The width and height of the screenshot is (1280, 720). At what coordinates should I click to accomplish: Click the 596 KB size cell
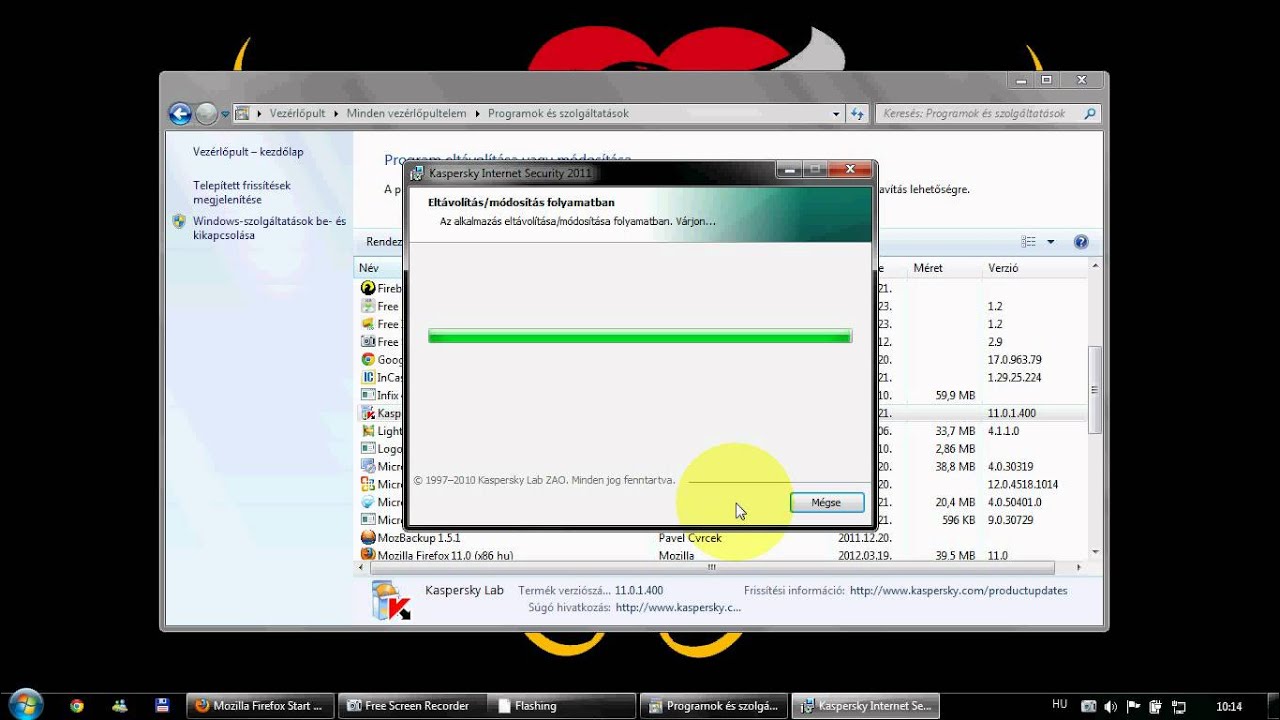pyautogui.click(x=957, y=520)
